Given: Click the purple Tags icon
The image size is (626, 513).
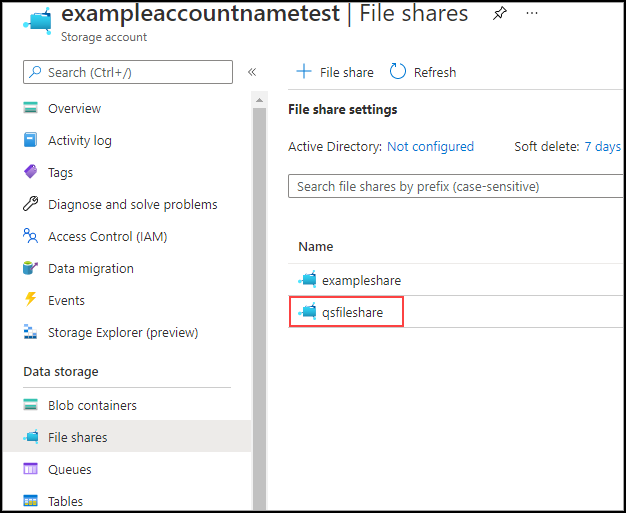Looking at the screenshot, I should pos(30,172).
